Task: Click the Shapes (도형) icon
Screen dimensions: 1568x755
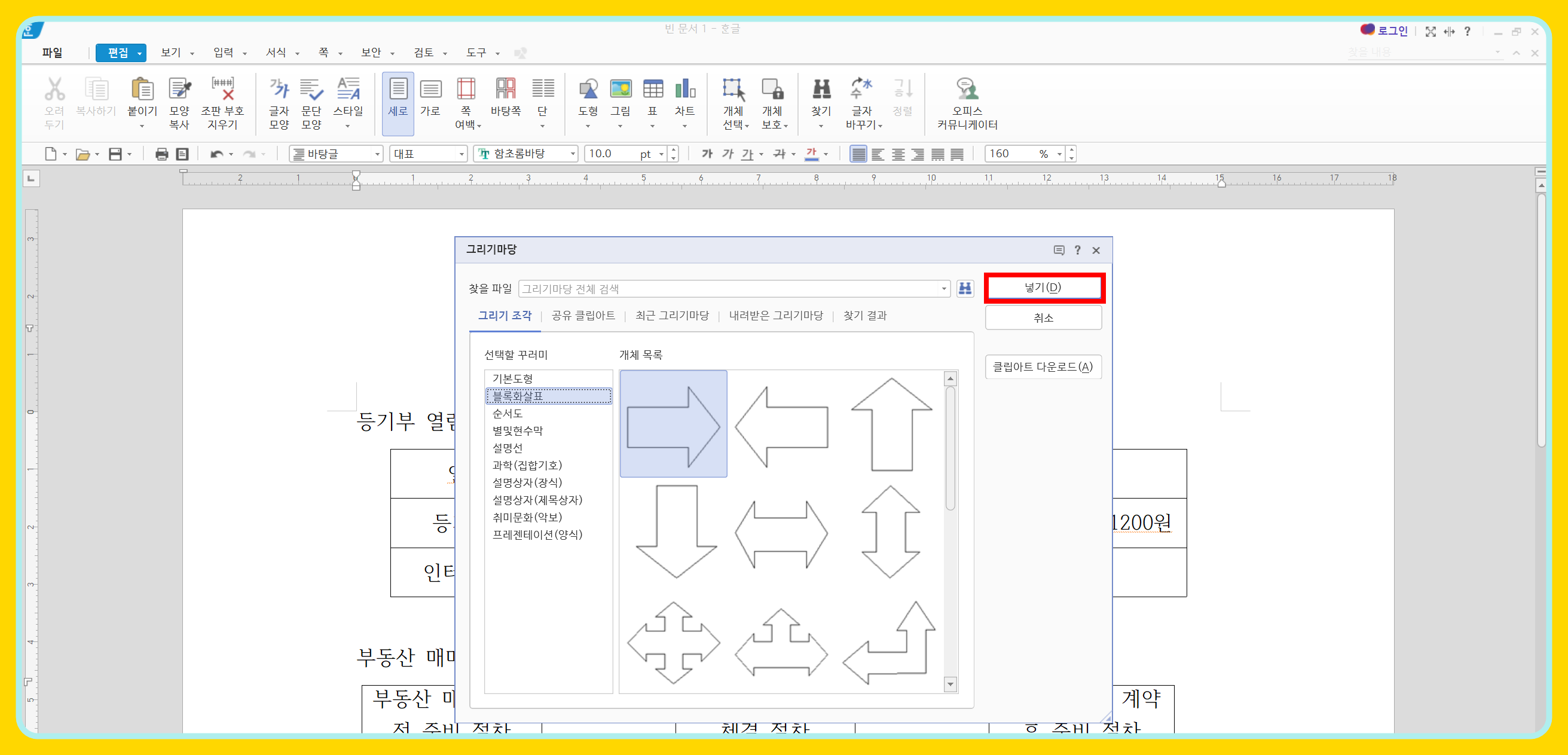Action: pyautogui.click(x=588, y=90)
